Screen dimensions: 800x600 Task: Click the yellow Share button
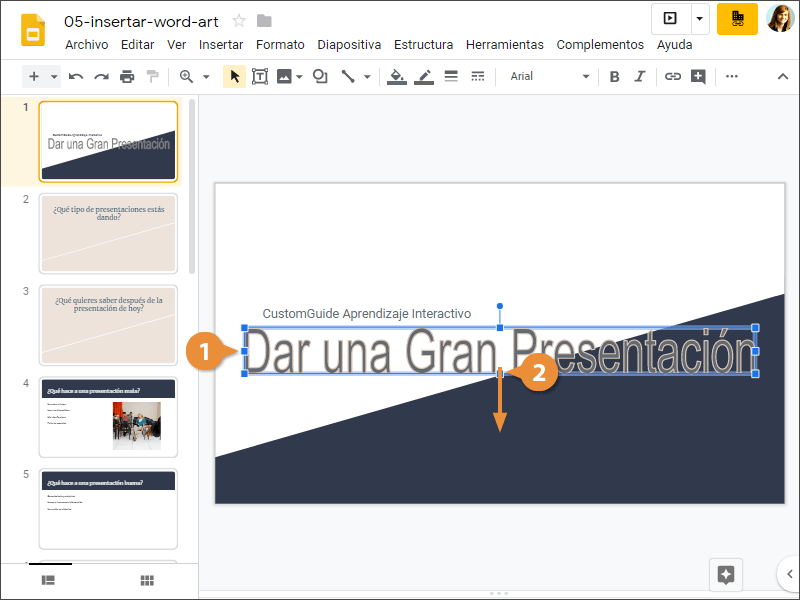click(737, 18)
